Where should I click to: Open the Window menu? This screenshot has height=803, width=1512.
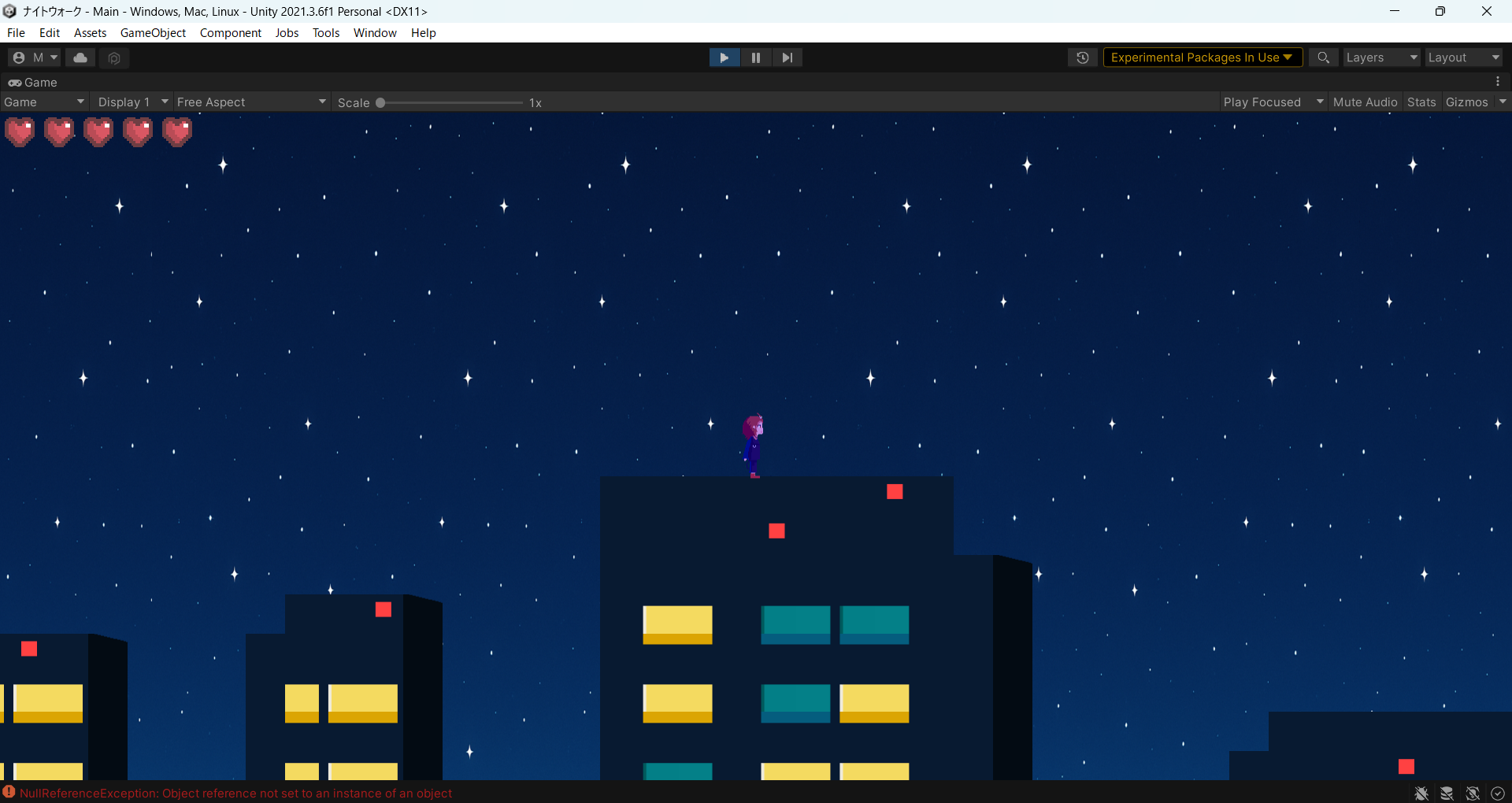pyautogui.click(x=375, y=33)
